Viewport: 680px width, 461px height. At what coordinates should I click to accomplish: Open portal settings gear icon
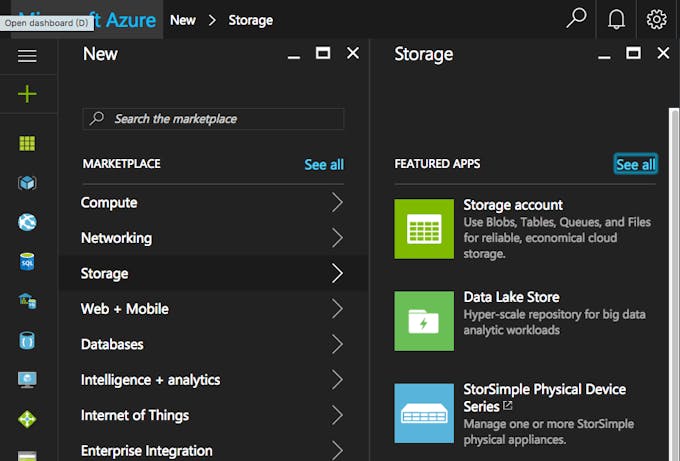[656, 19]
